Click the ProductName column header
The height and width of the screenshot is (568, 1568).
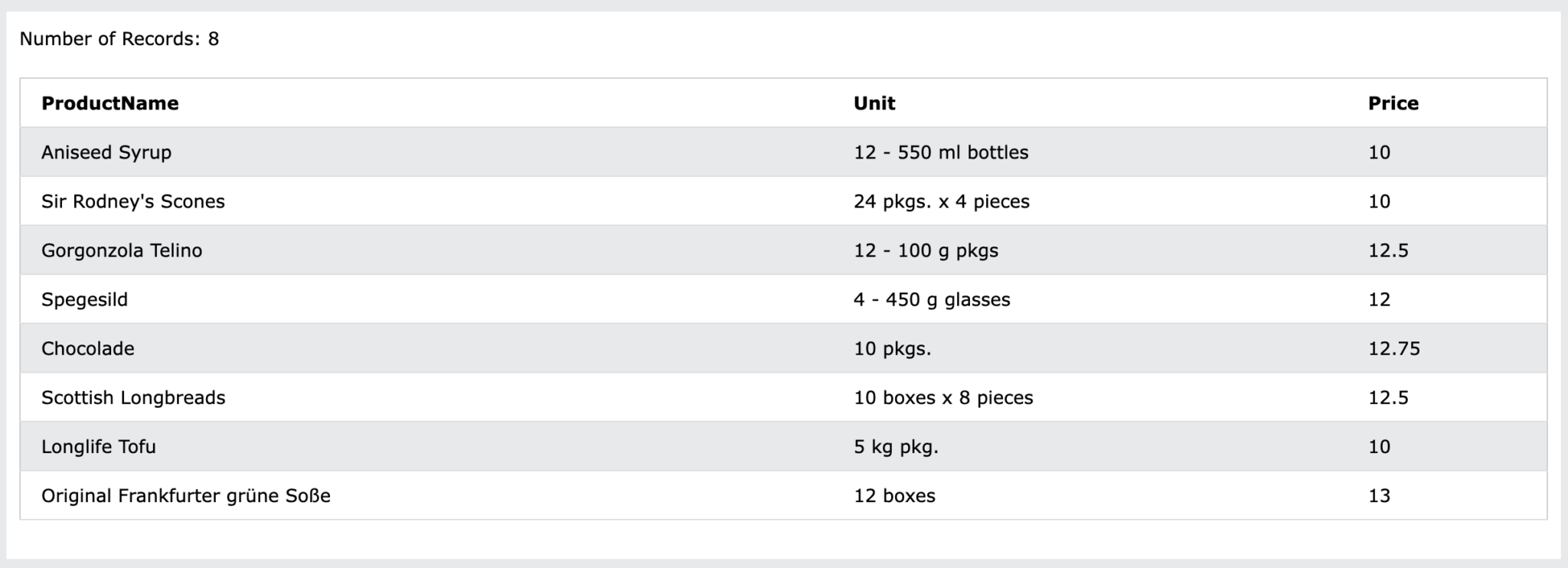point(109,103)
